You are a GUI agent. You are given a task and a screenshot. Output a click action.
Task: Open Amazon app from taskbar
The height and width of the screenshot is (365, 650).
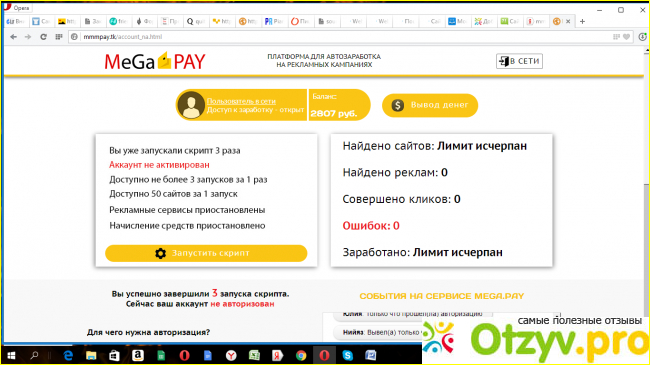coord(138,355)
